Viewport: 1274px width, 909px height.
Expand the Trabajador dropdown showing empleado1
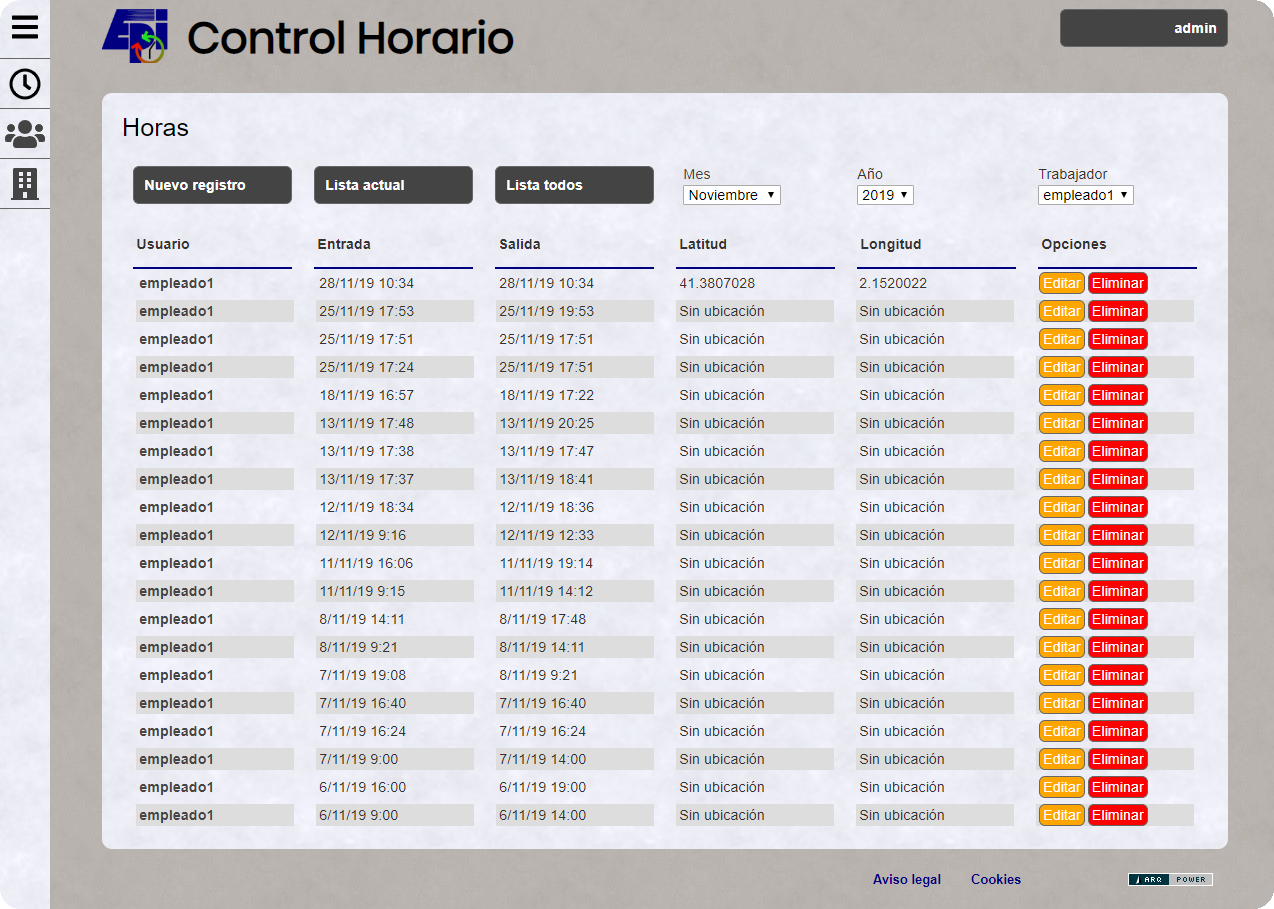pos(1085,195)
